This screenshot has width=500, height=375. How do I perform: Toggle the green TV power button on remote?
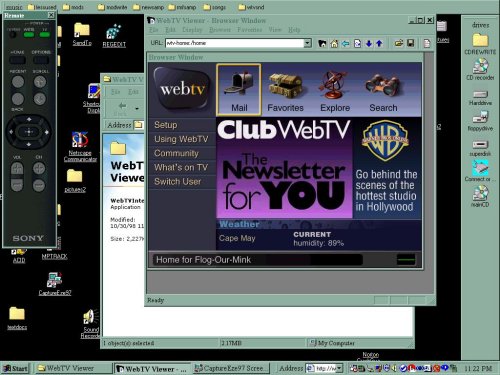[44, 34]
